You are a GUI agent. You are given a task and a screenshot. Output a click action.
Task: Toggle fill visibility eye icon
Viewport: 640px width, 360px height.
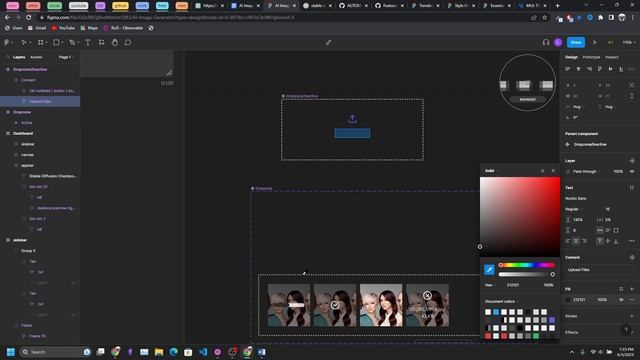[621, 300]
